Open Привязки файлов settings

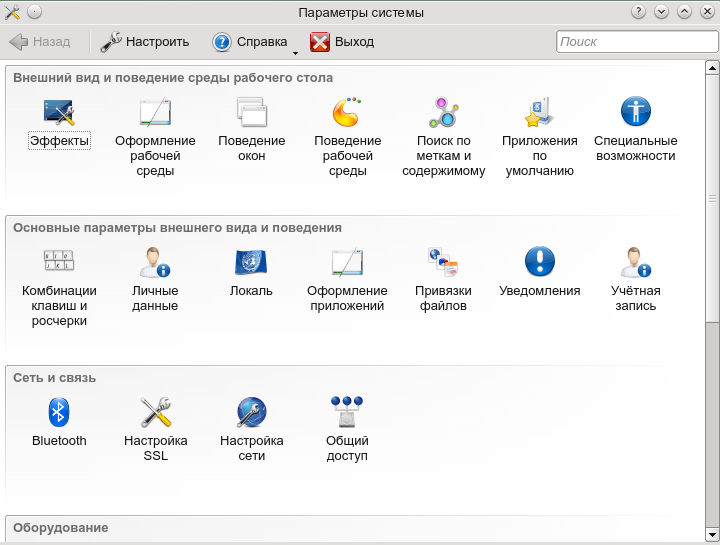(x=444, y=280)
